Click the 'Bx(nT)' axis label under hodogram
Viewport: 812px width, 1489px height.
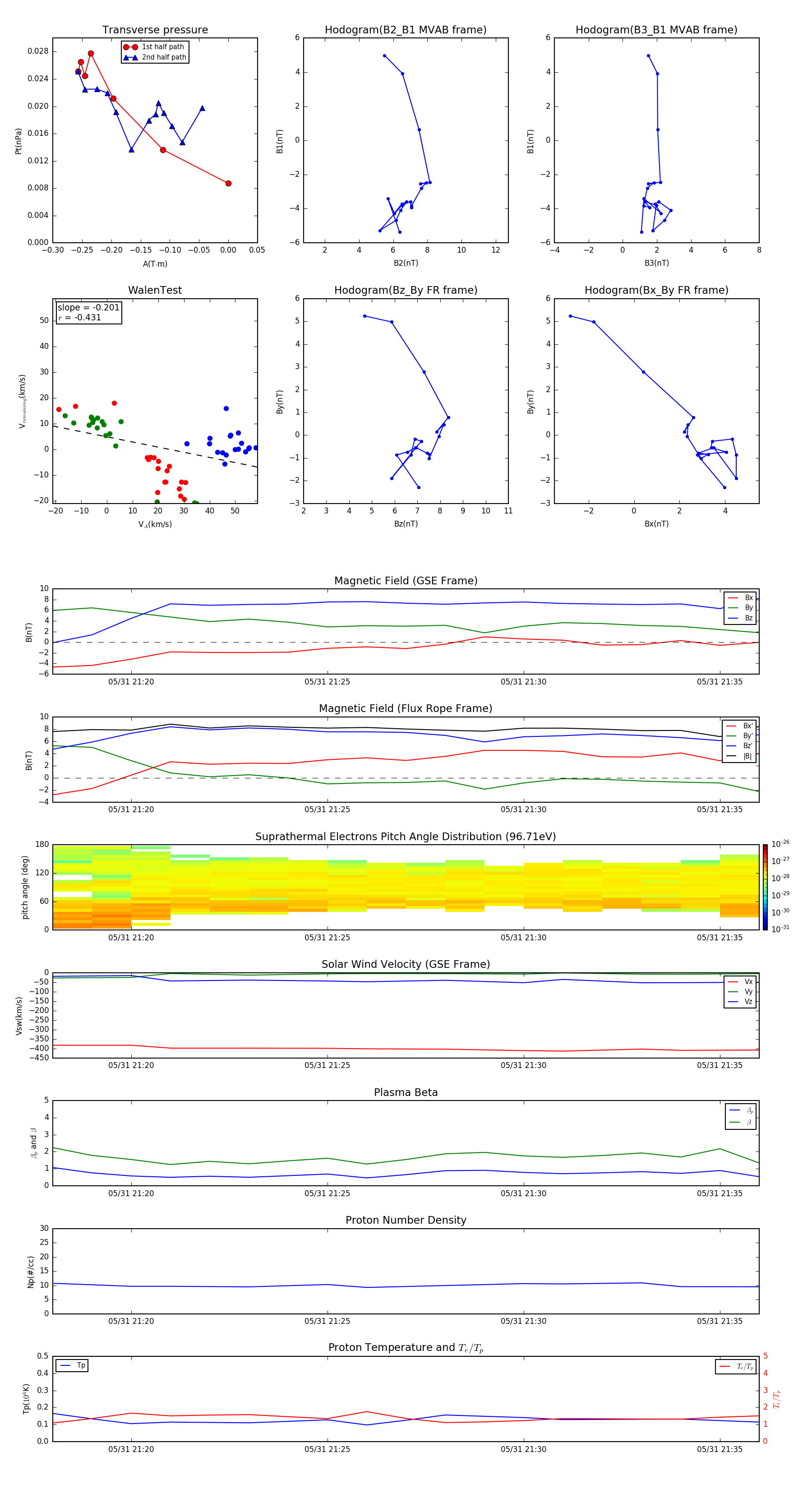pyautogui.click(x=656, y=524)
